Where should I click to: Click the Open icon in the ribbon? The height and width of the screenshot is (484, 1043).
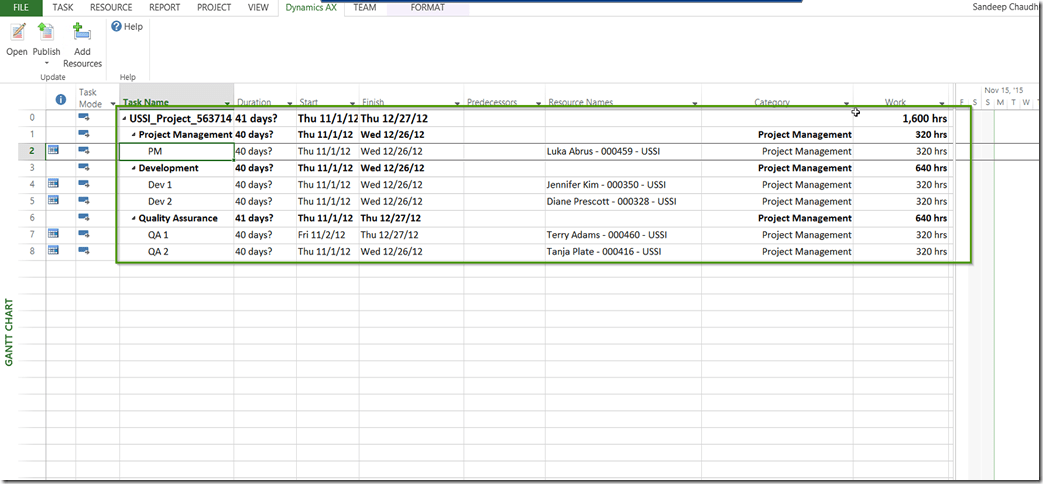point(17,32)
